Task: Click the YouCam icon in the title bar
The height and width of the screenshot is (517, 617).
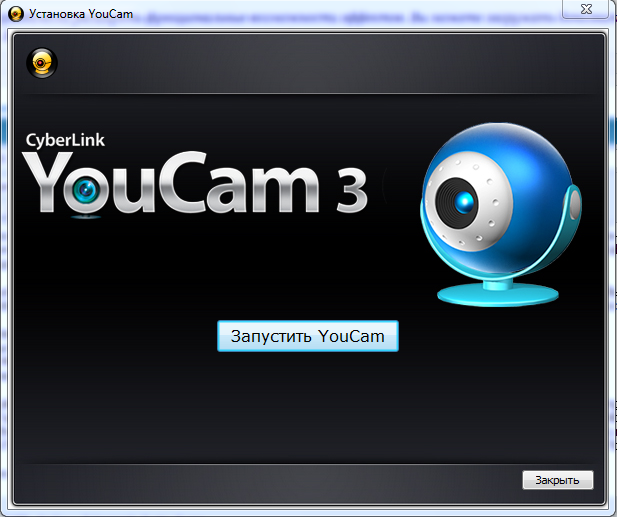Action: click(x=16, y=14)
